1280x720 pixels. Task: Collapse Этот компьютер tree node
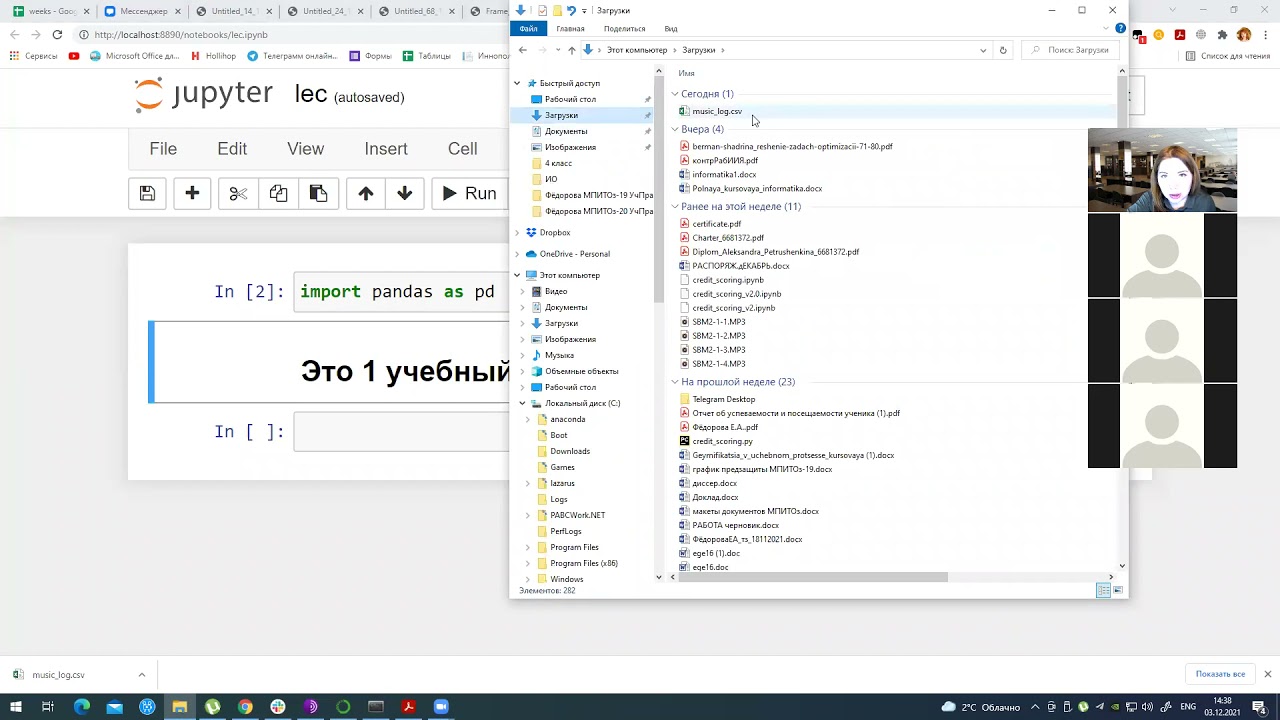coord(517,275)
